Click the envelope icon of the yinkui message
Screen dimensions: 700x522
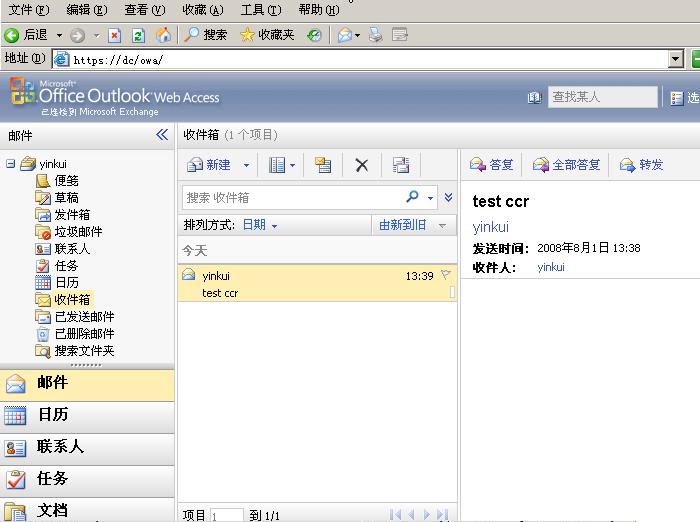(x=189, y=275)
